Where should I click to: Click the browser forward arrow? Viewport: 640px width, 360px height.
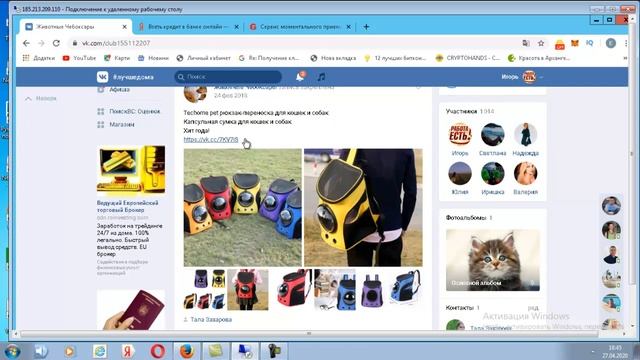[x=41, y=43]
